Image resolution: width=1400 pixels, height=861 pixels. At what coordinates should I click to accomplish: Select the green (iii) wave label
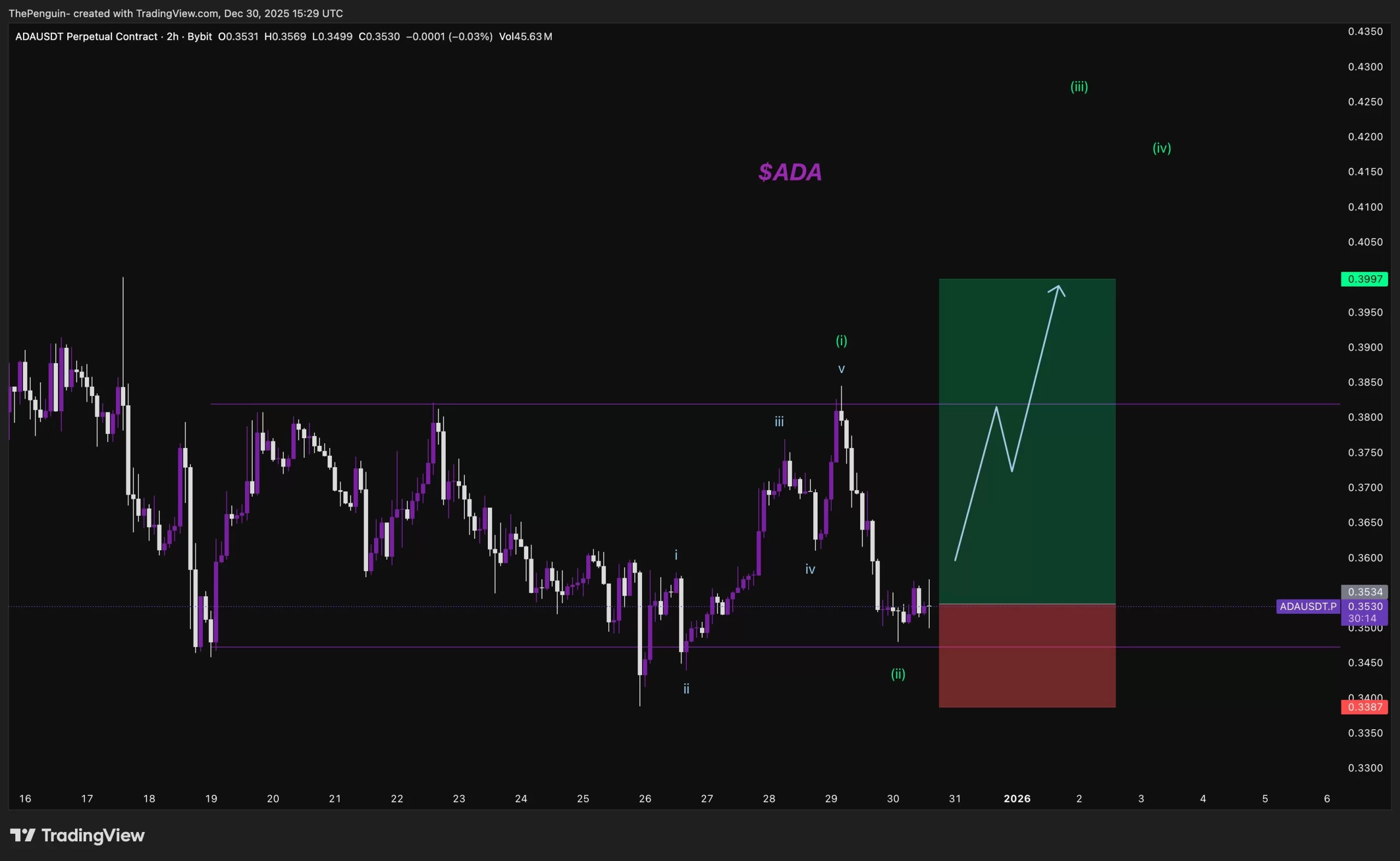(1079, 86)
